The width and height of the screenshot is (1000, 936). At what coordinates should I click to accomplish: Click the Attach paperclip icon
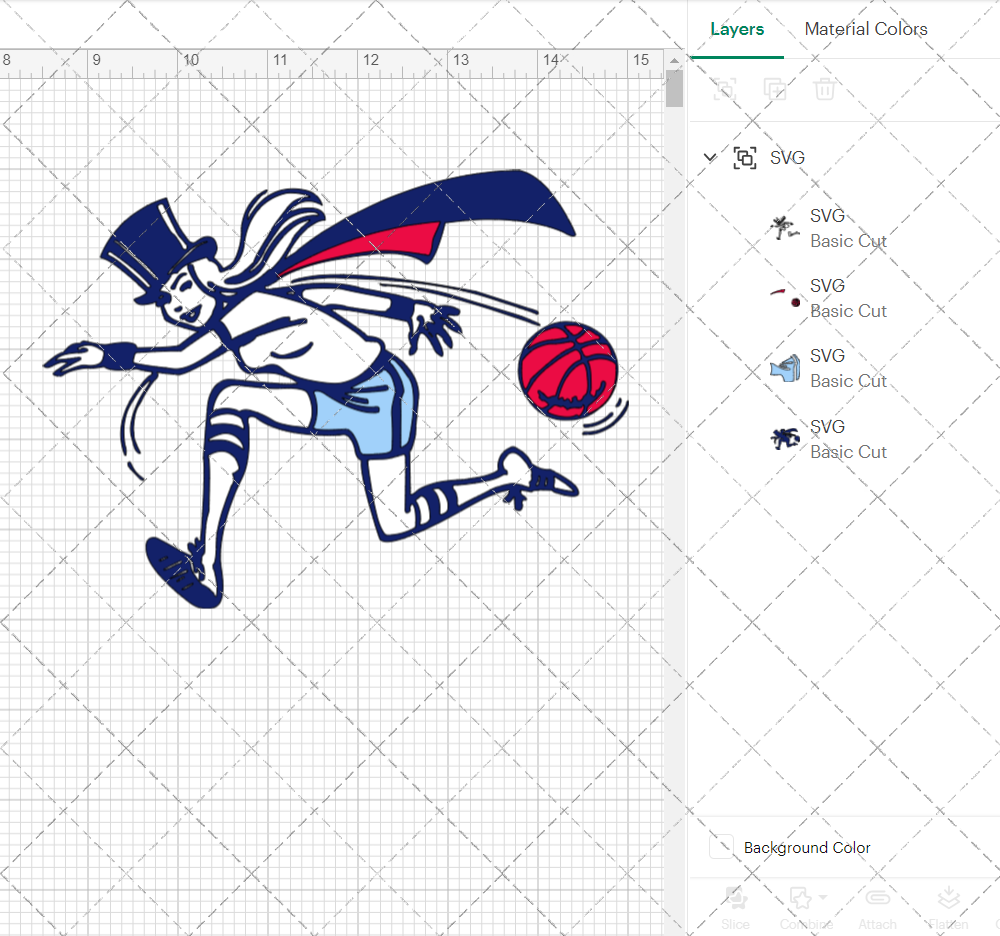pos(878,898)
